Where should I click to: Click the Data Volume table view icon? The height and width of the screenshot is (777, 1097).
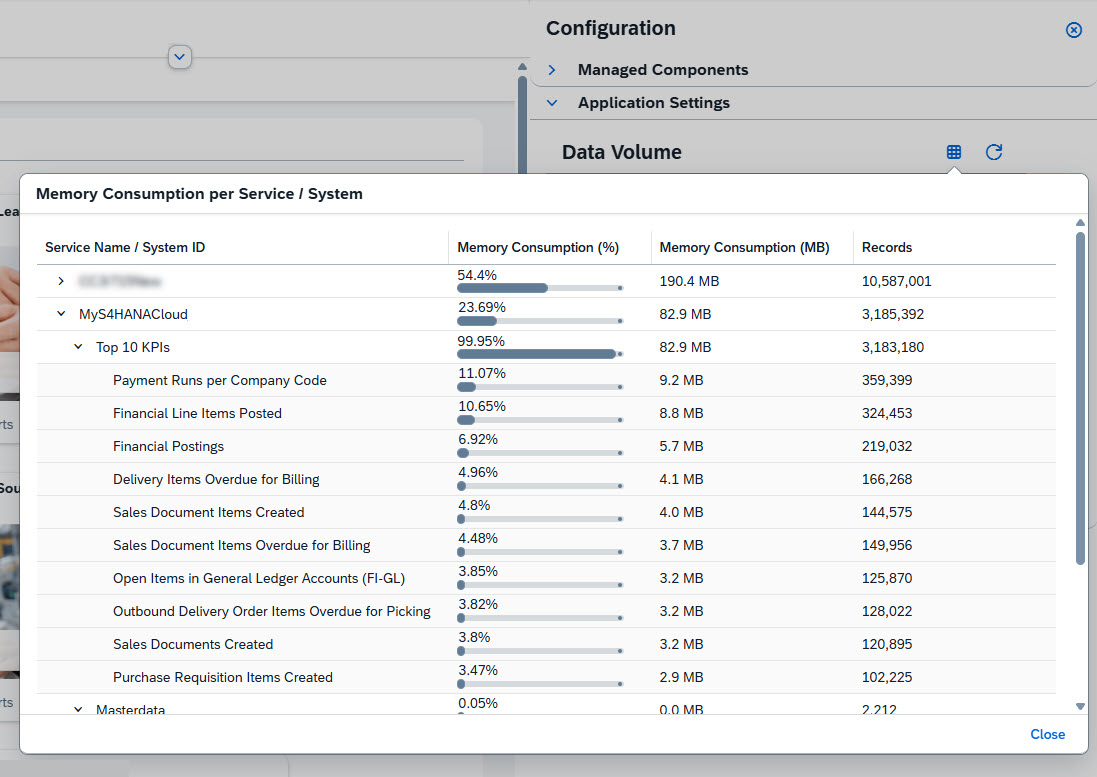(954, 152)
